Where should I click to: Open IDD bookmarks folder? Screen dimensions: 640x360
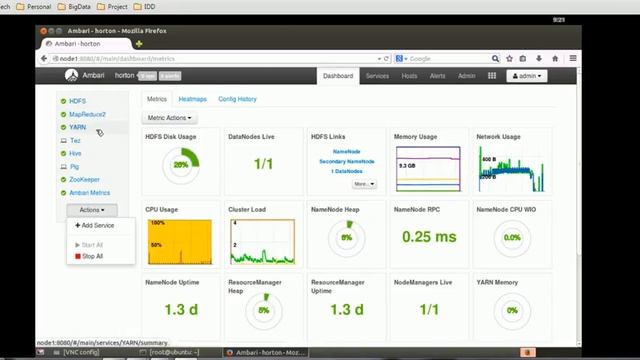[x=144, y=7]
